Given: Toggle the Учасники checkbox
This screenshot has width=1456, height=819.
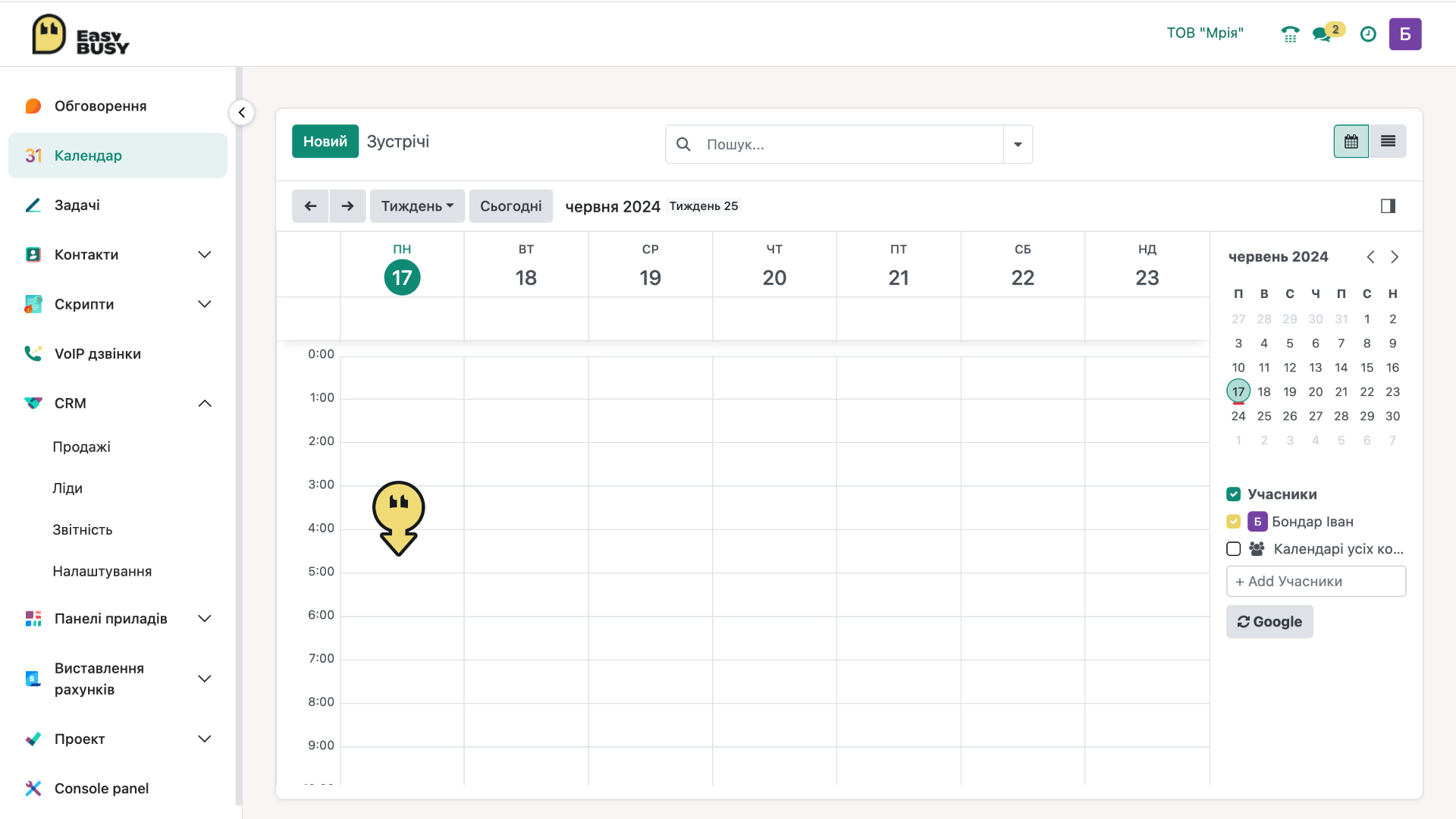Looking at the screenshot, I should [x=1234, y=494].
